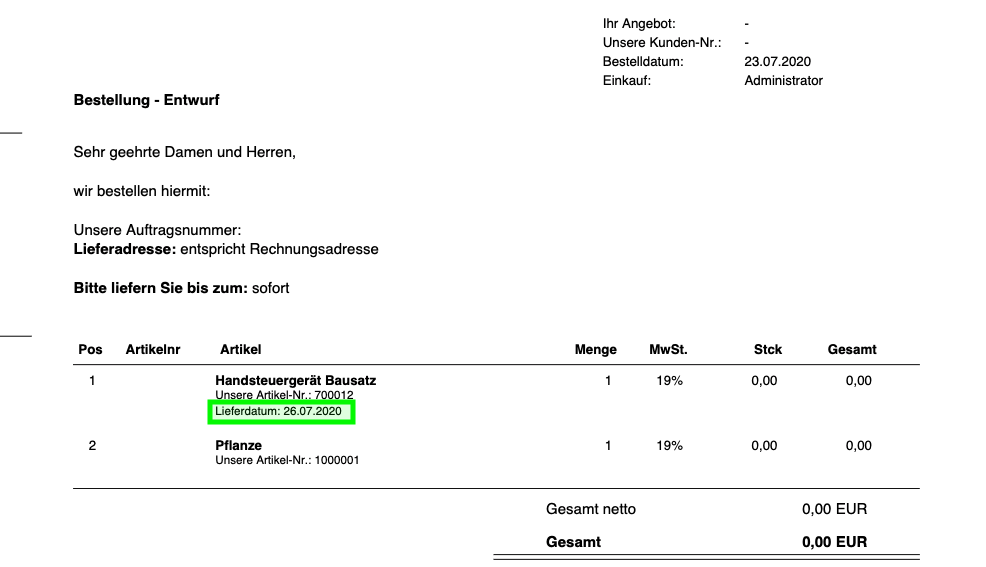This screenshot has height=567, width=986.
Task: Click the "Ihr Angebot:" label
Action: (x=638, y=23)
